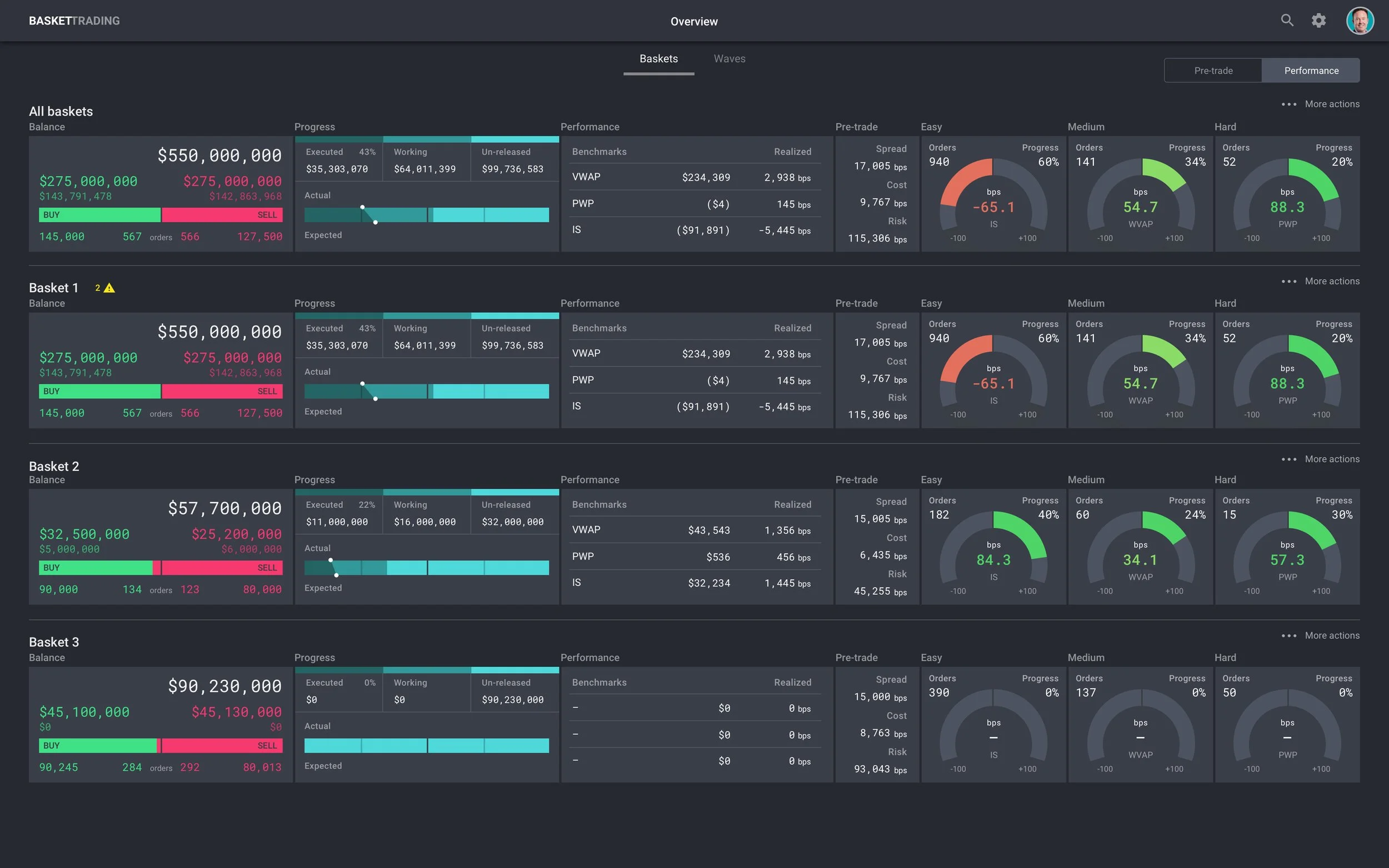Open More actions for Basket 3
The width and height of the screenshot is (1389, 868).
tap(1332, 635)
